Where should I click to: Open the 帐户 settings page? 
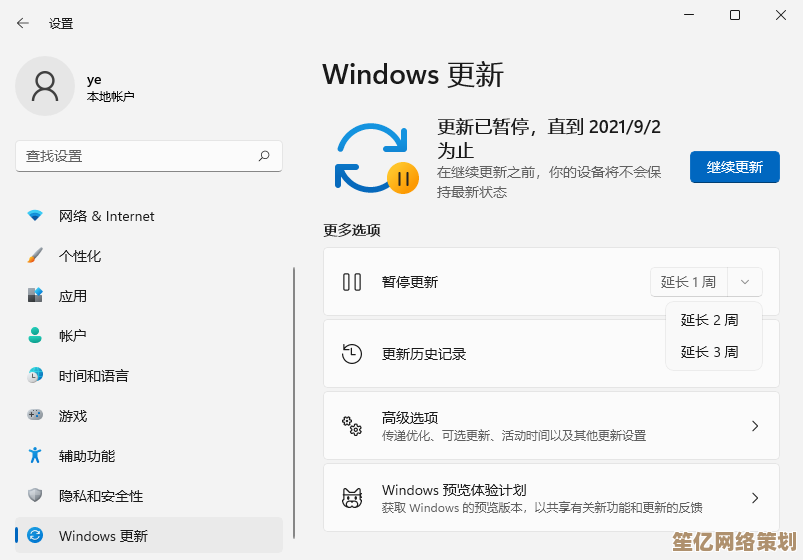point(149,336)
